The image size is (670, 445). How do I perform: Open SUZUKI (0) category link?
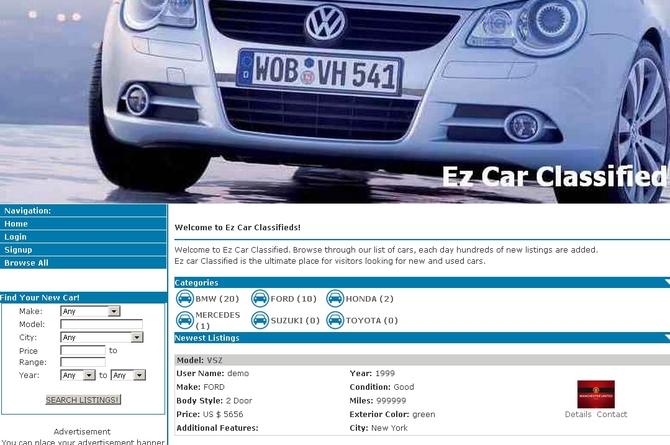(x=295, y=320)
